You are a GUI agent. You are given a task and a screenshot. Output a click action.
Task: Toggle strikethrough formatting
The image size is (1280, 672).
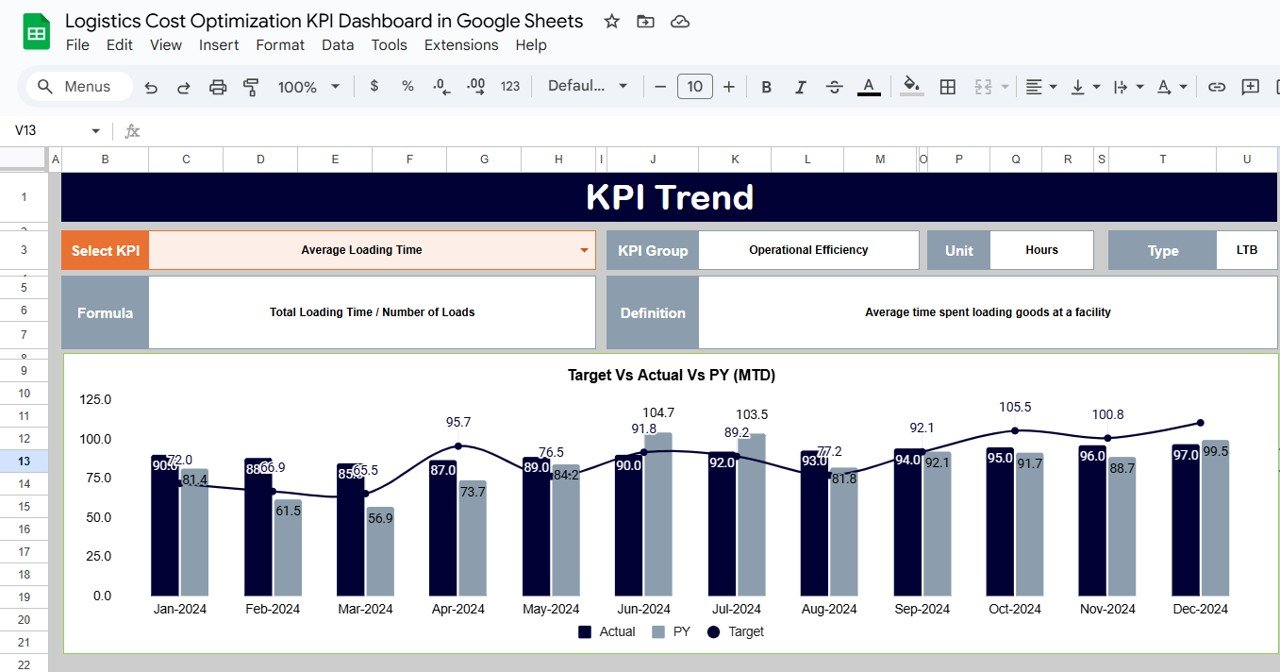pyautogui.click(x=834, y=87)
